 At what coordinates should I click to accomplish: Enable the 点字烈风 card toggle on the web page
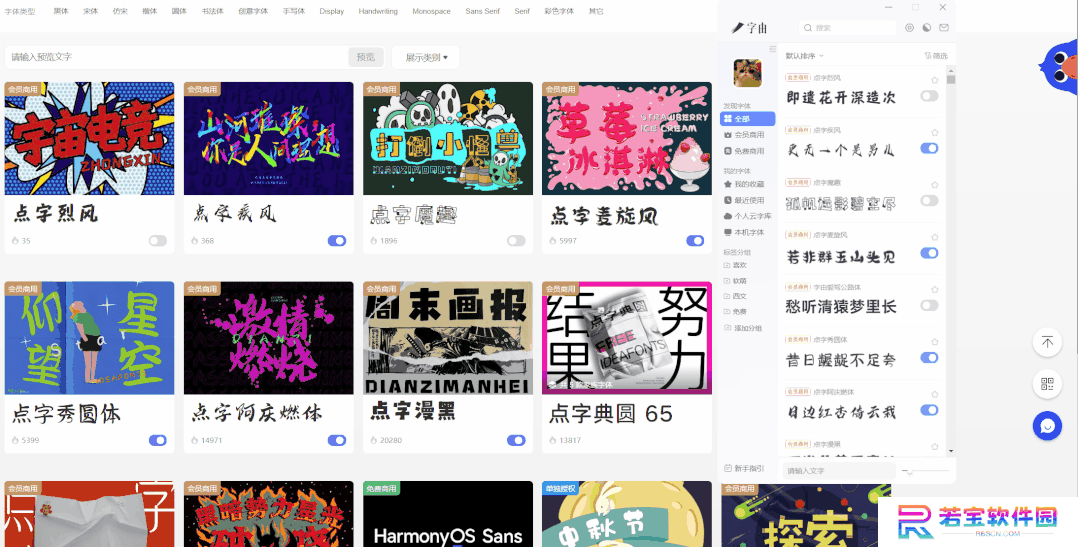(x=157, y=241)
